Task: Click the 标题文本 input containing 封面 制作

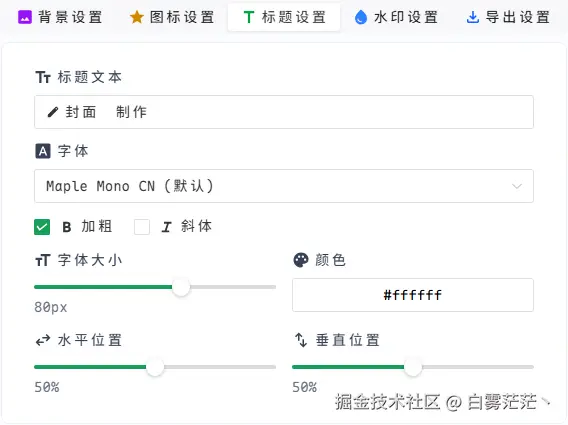Action: point(284,112)
